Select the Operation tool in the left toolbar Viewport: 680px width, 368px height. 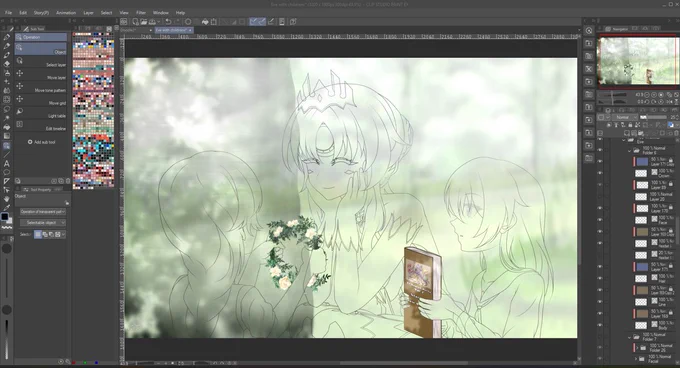(x=7, y=146)
